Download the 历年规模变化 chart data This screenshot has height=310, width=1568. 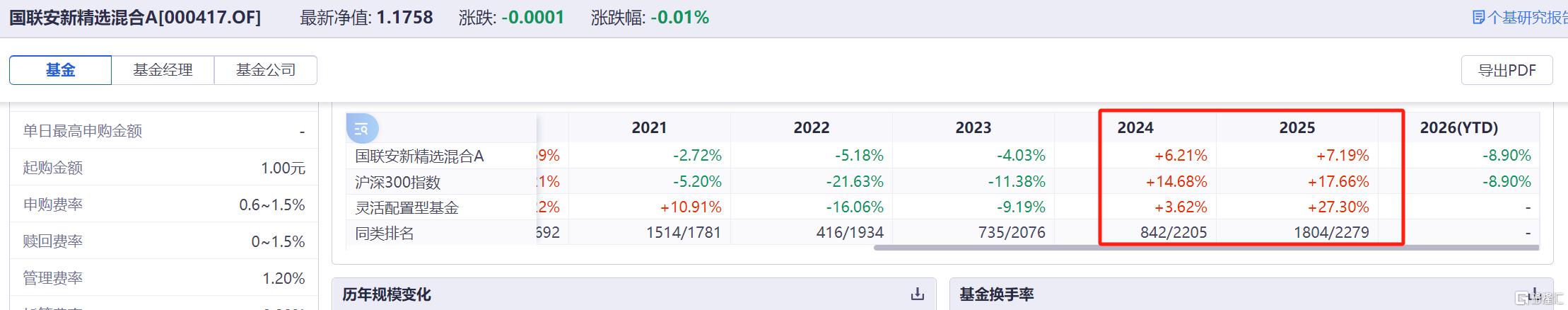pos(918,294)
